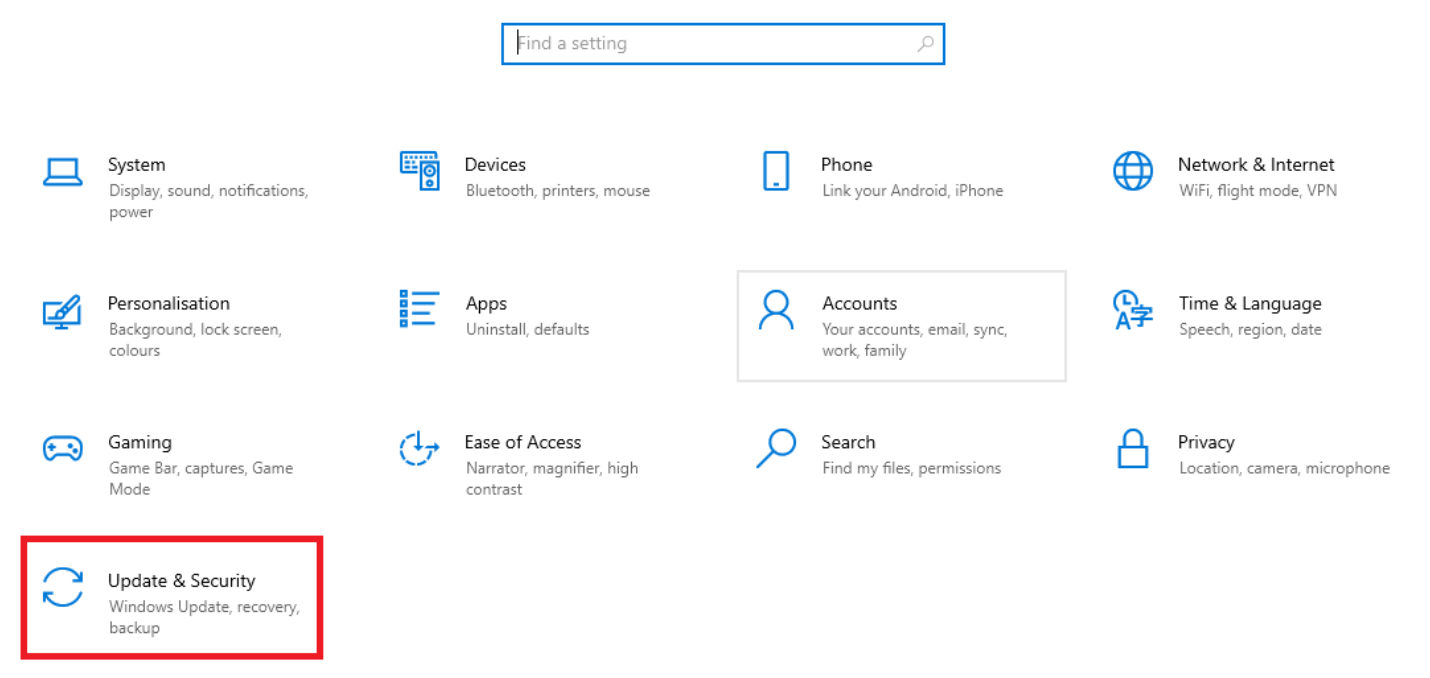1430x678 pixels.
Task: Click the Accounts person icon
Action: point(776,310)
